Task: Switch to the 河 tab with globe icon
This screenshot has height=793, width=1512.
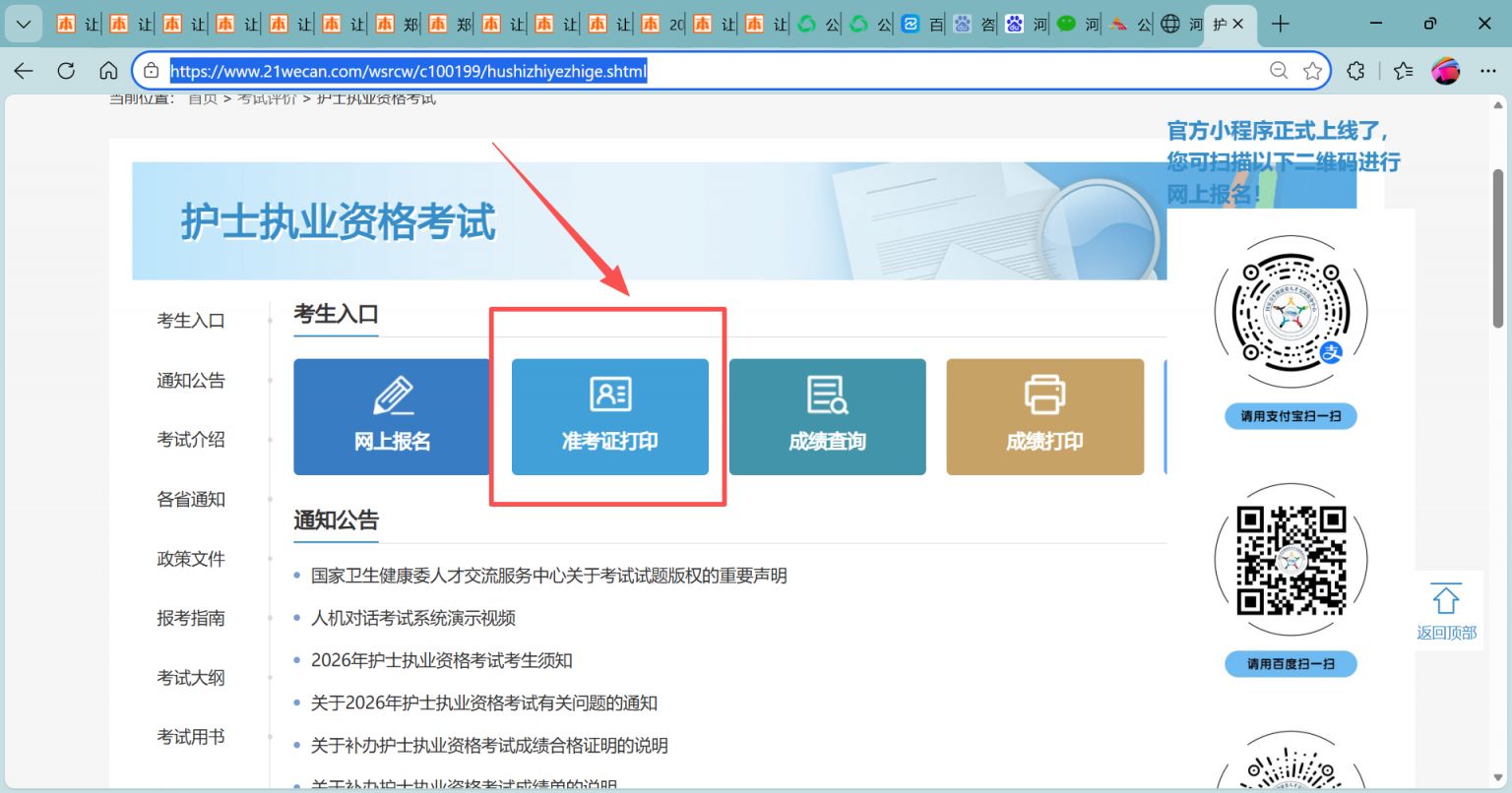Action: tap(1181, 24)
